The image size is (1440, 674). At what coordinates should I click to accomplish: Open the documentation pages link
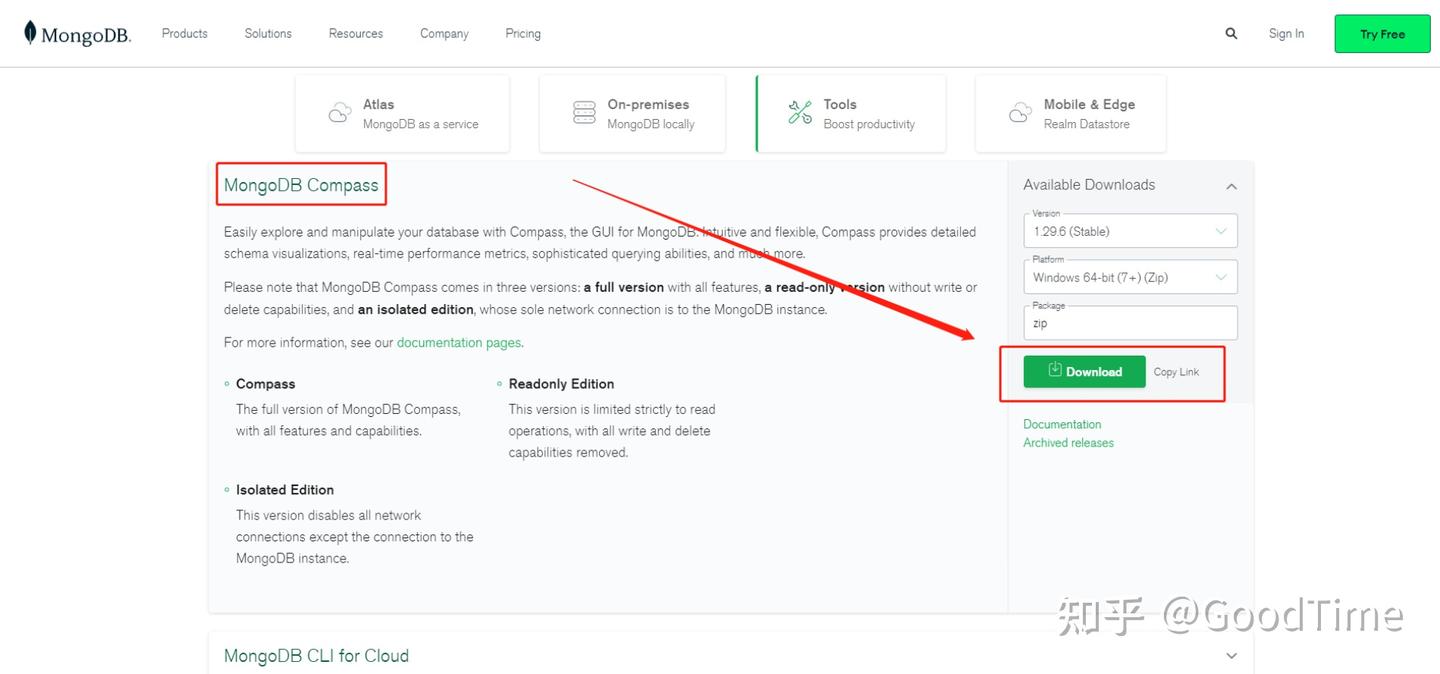[x=458, y=342]
